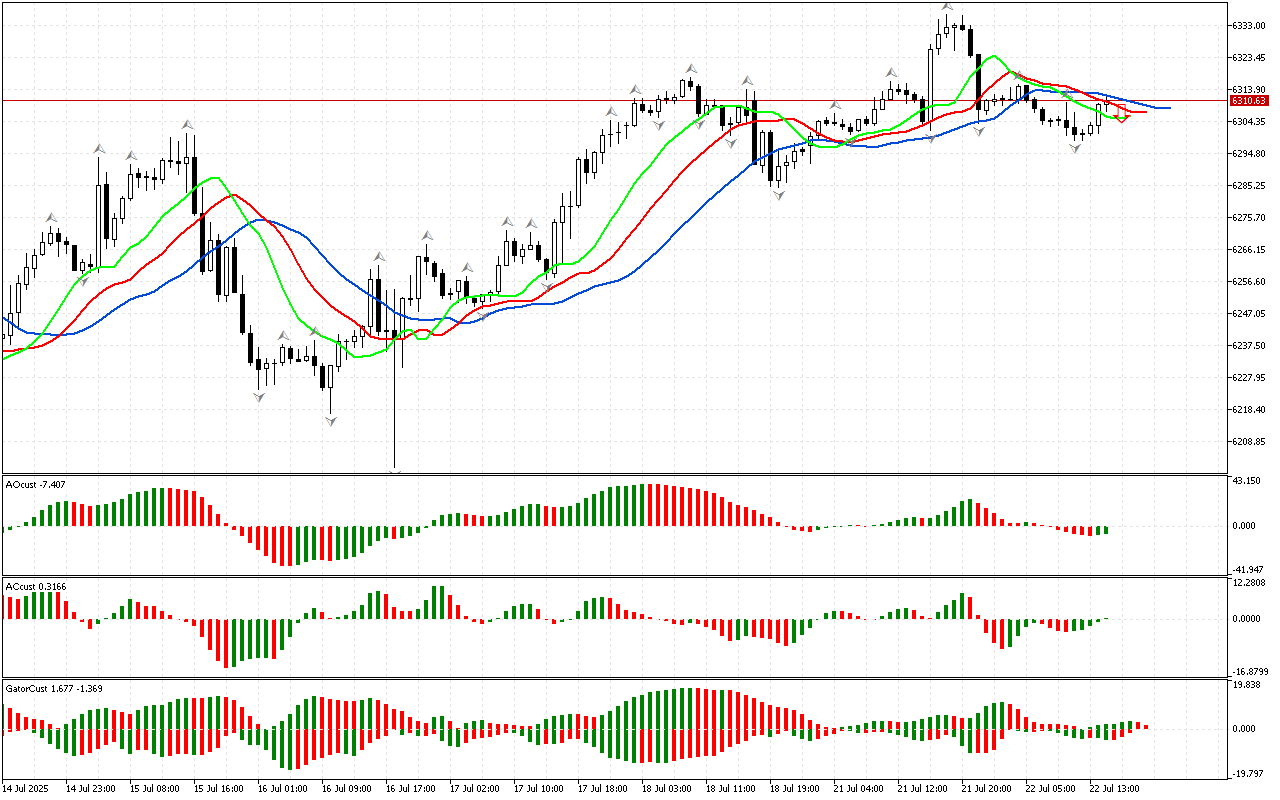Viewport: 1280px width, 800px height.
Task: Click the up fractal arrow above the highest peak
Action: 946,8
